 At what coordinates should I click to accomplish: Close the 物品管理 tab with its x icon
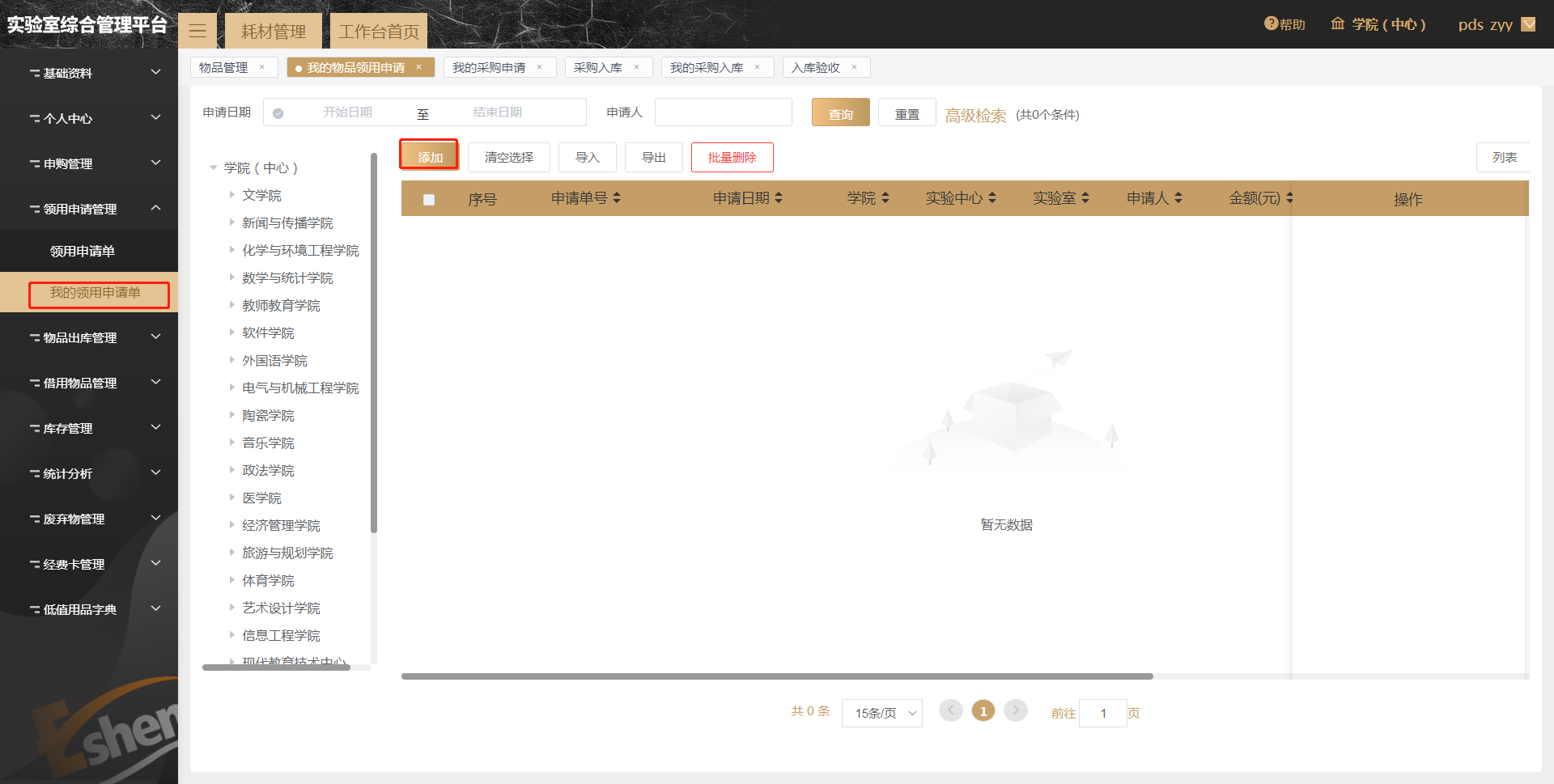262,67
